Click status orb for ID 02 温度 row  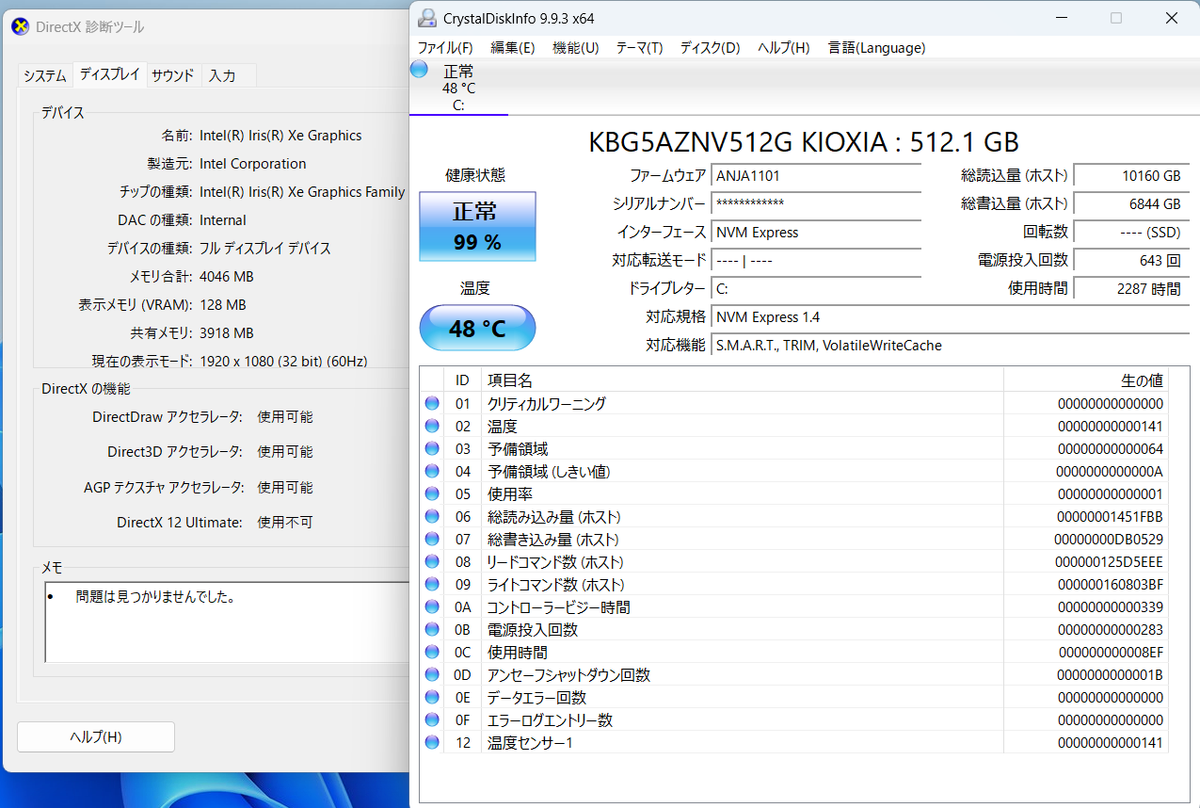pyautogui.click(x=432, y=426)
